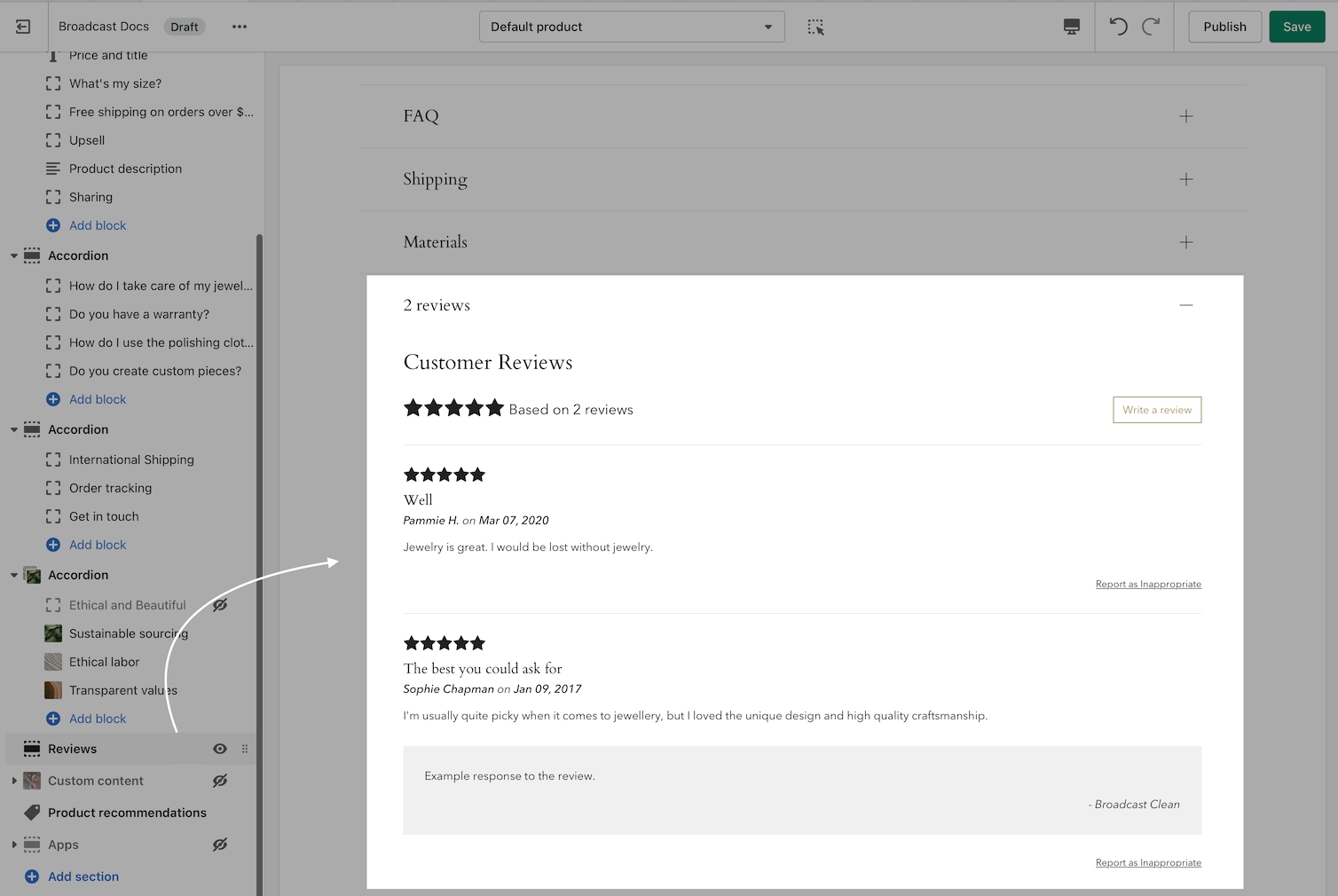Select the Ethical labor block
1338x896 pixels.
tap(104, 662)
